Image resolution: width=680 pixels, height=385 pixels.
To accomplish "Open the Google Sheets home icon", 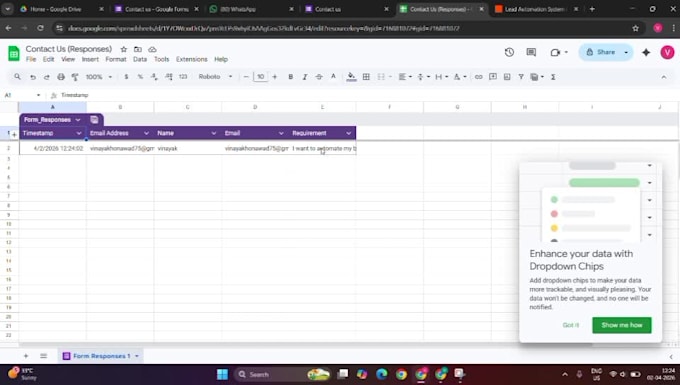I will (13, 53).
